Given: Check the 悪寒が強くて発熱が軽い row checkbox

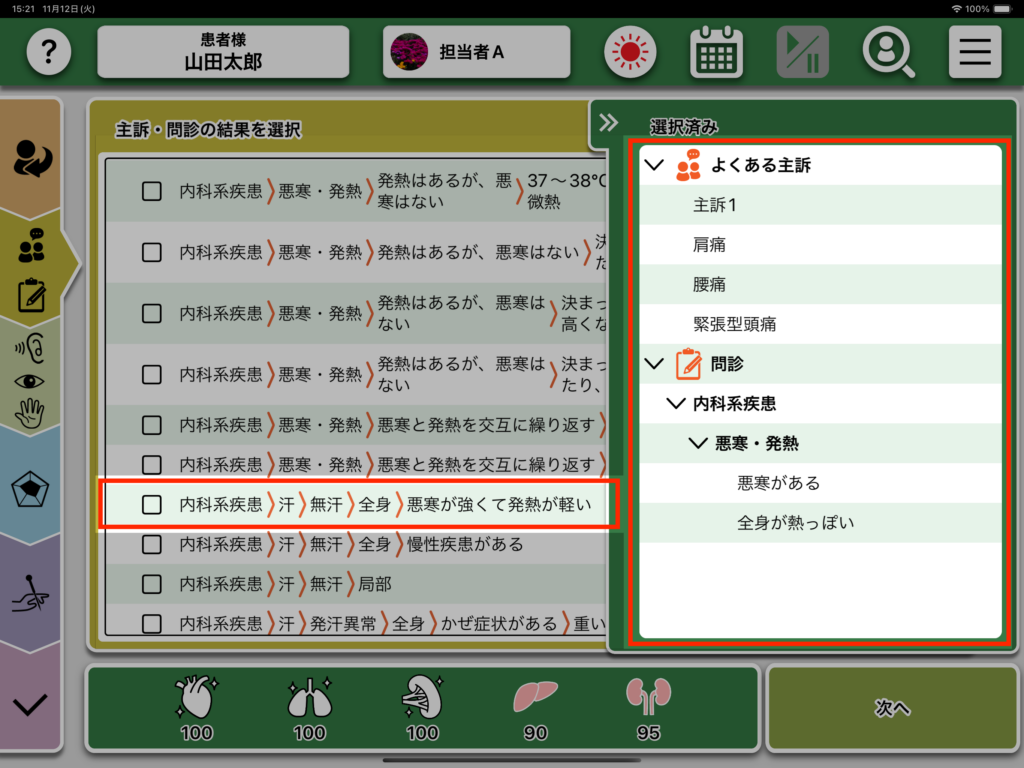Looking at the screenshot, I should 152,505.
